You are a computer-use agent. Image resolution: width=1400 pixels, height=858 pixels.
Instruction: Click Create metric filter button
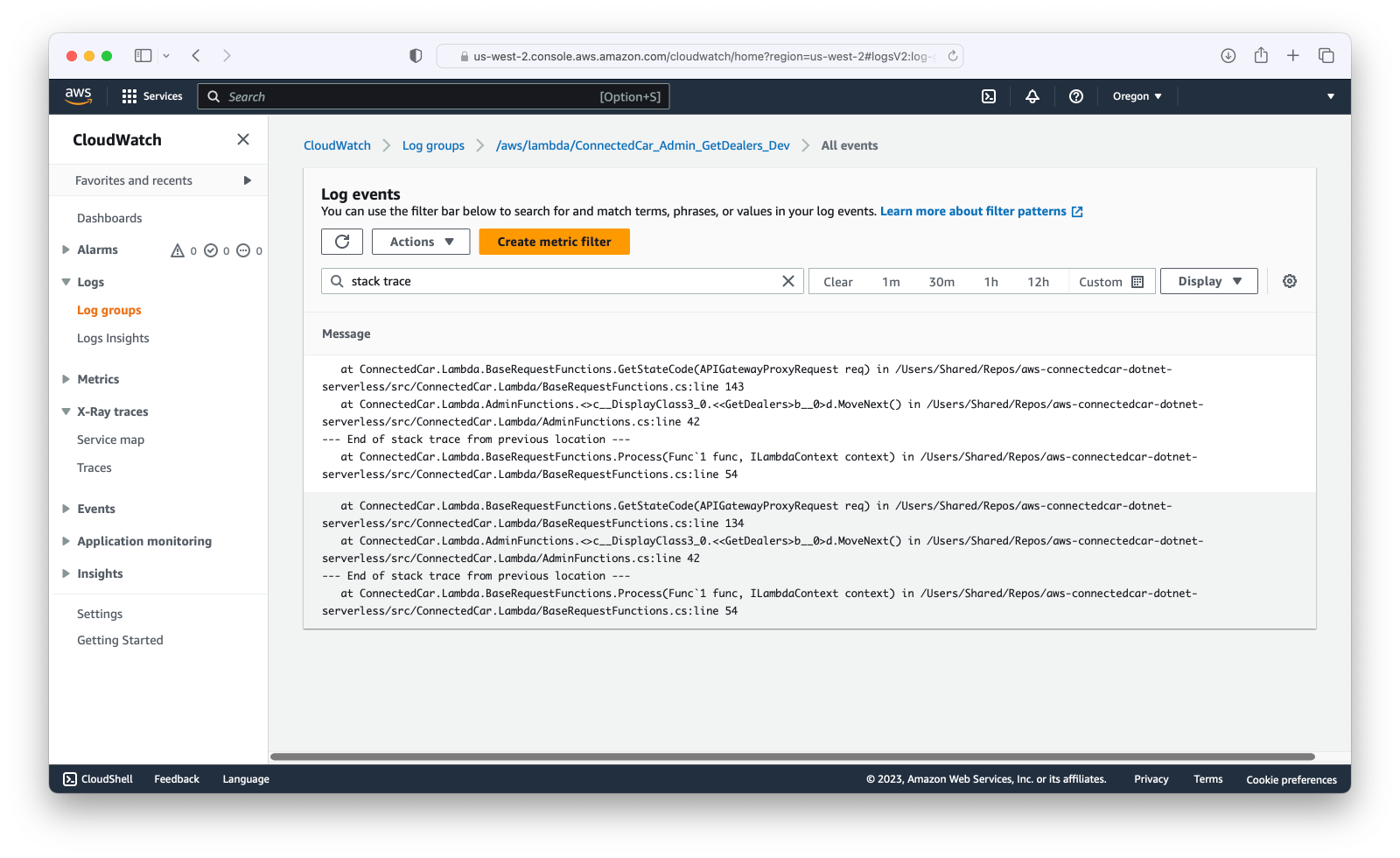pyautogui.click(x=554, y=242)
